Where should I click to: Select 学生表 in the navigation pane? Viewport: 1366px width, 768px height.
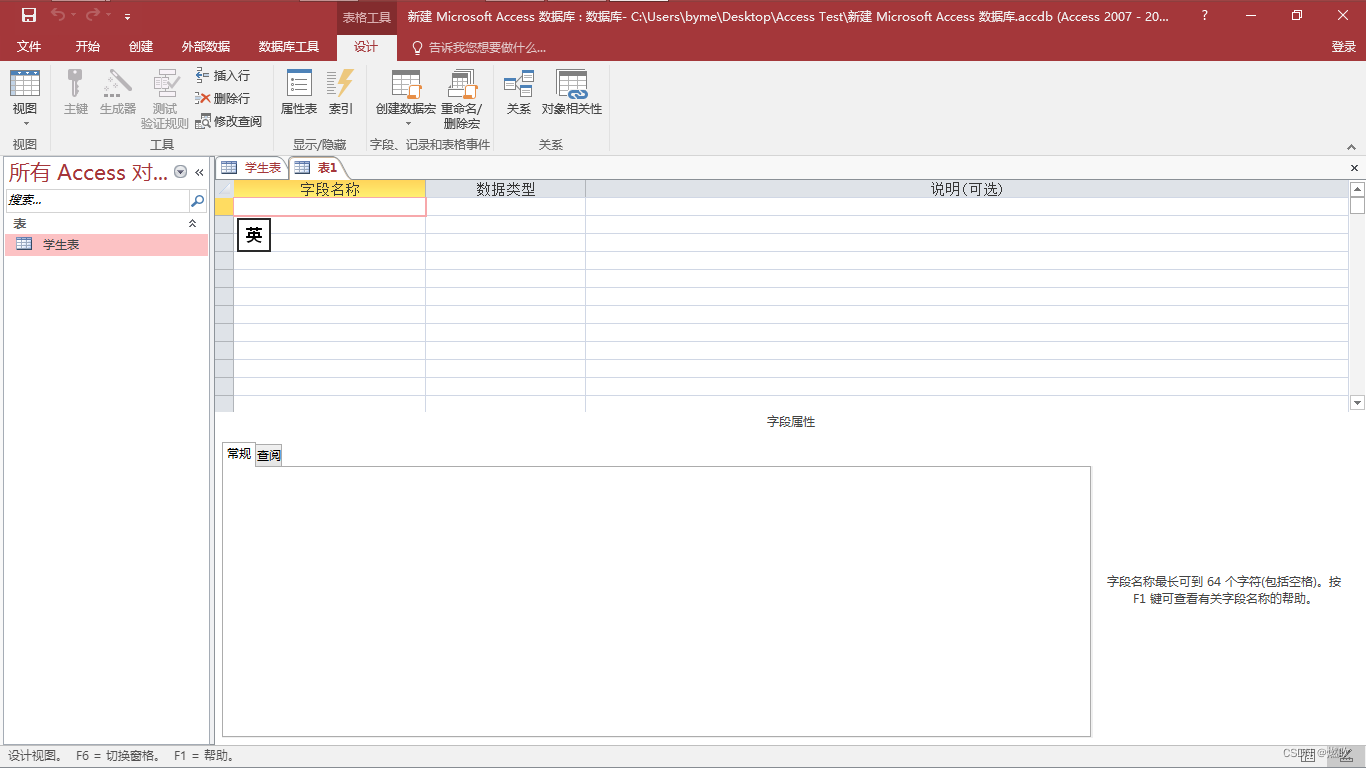click(x=107, y=244)
